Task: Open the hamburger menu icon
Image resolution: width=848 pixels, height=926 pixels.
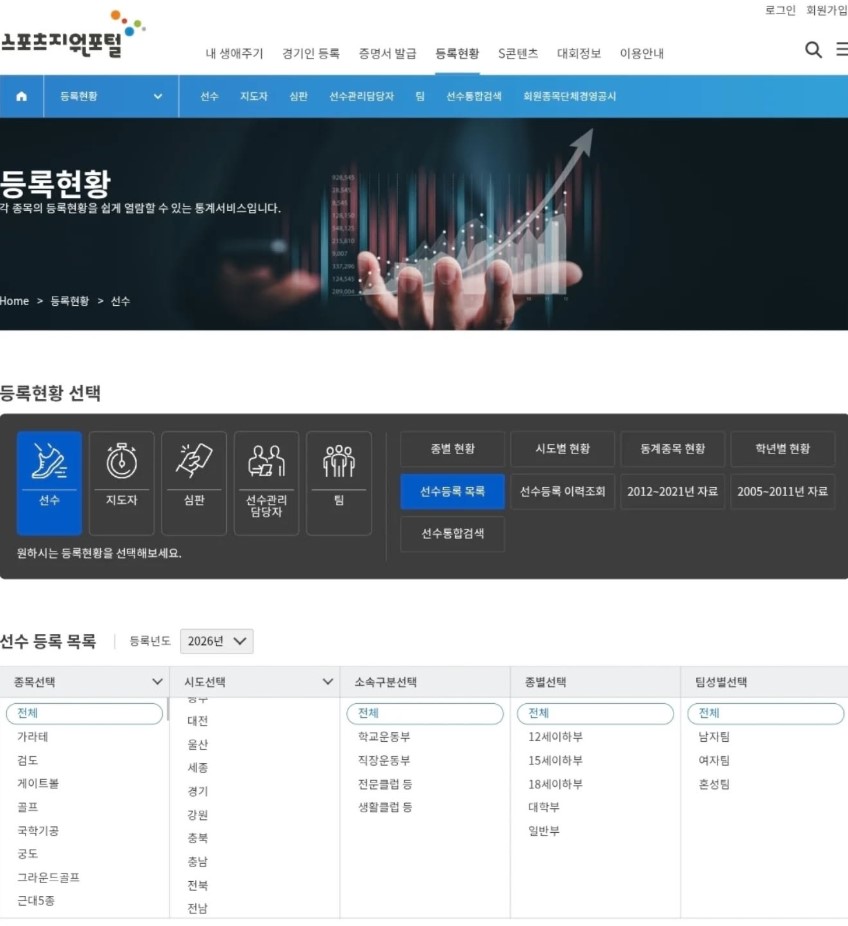Action: click(842, 50)
